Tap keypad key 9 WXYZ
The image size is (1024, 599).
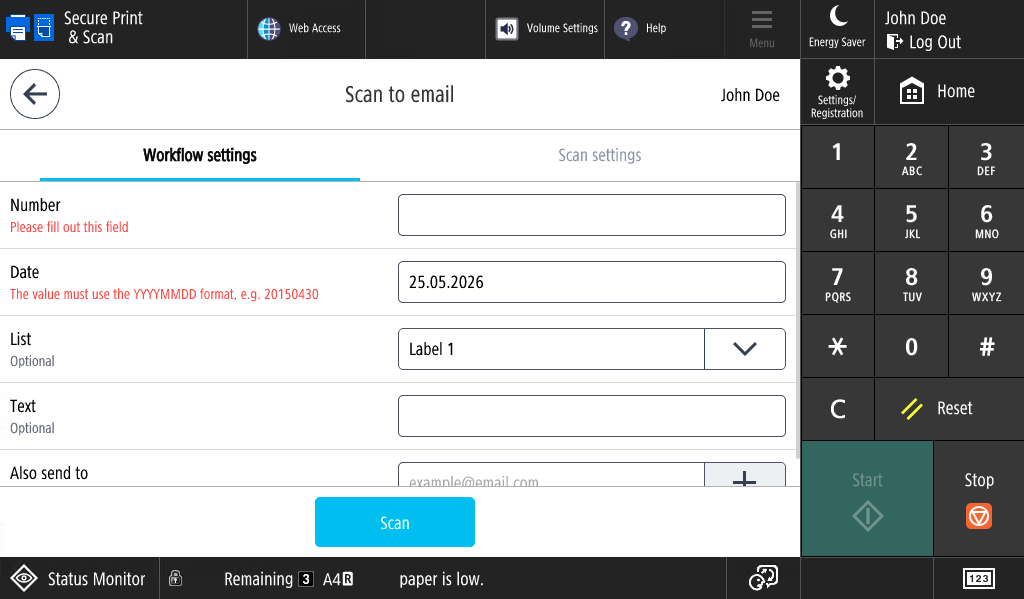point(986,283)
